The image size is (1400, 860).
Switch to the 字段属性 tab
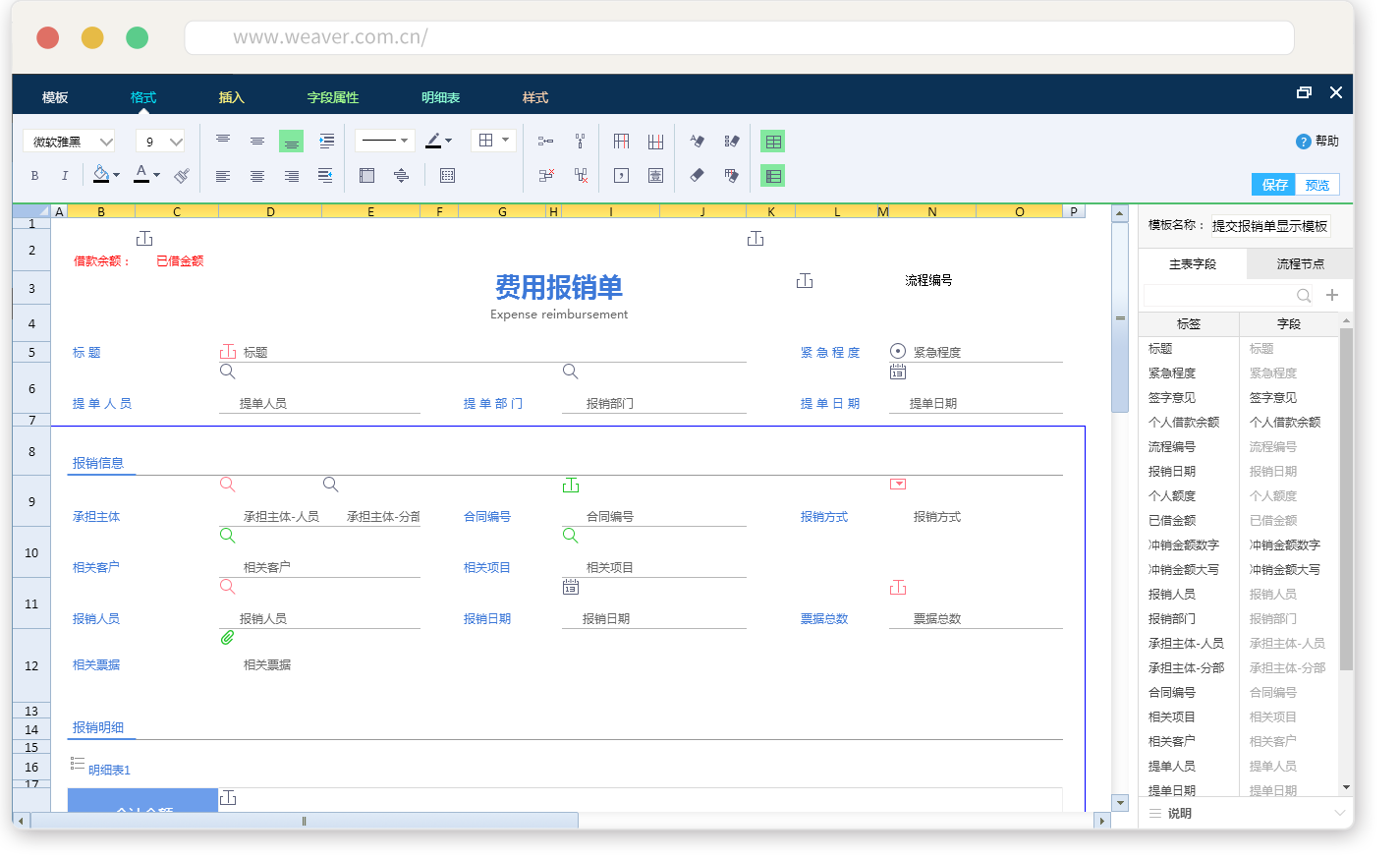[x=333, y=97]
